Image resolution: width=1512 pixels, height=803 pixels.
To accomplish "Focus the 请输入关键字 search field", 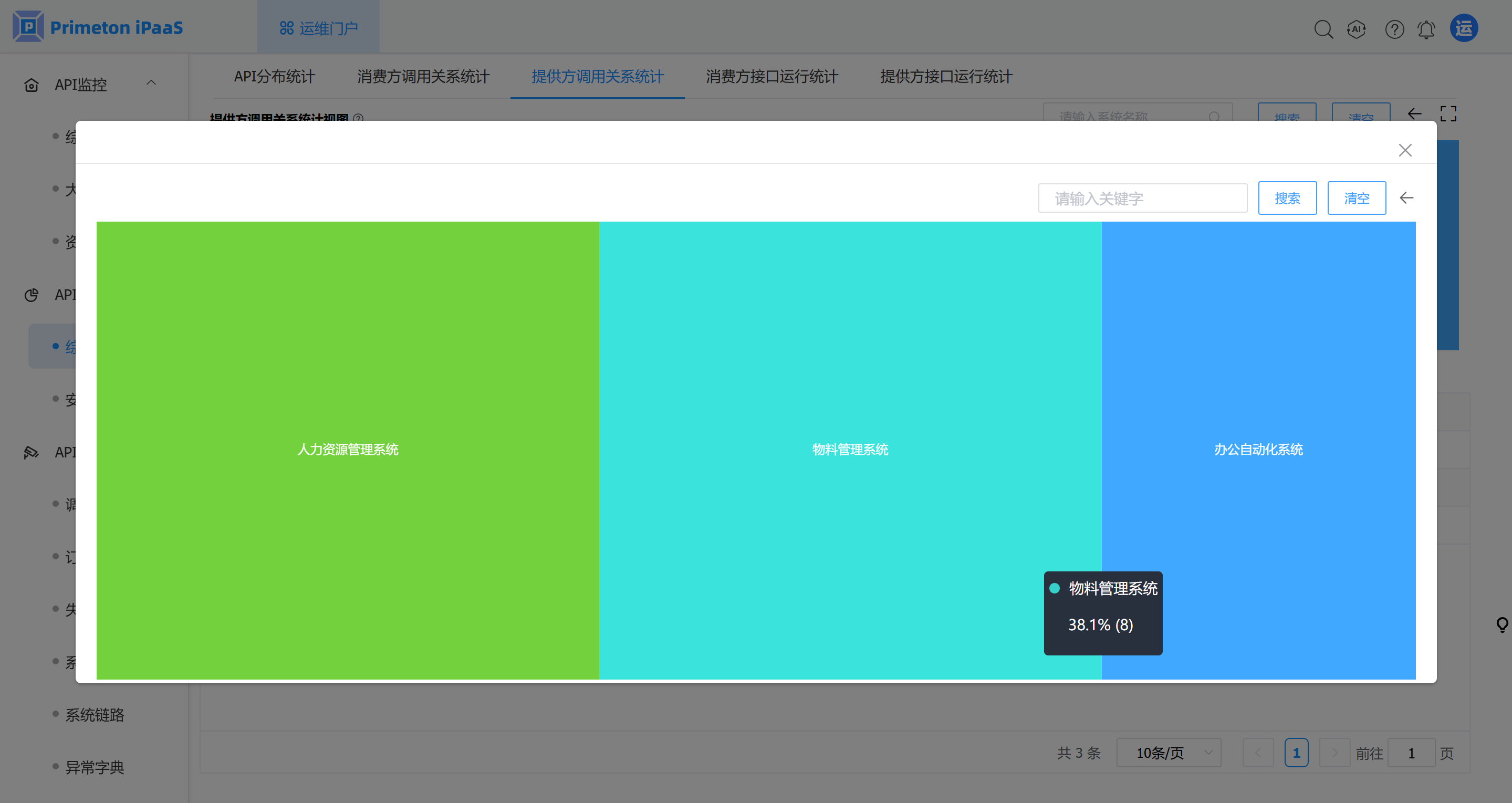I will (1142, 199).
